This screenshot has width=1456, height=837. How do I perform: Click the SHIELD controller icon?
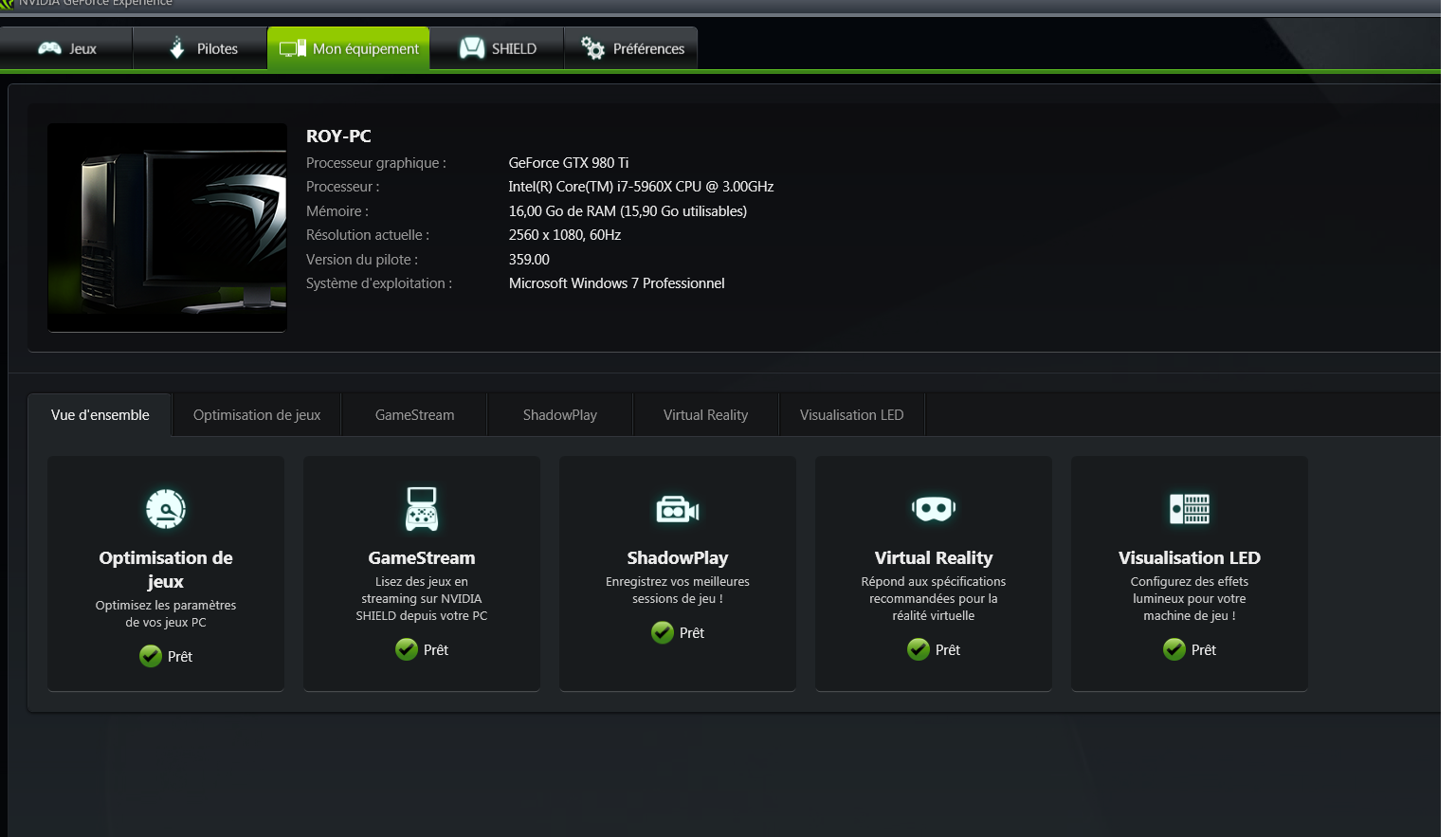click(x=472, y=48)
